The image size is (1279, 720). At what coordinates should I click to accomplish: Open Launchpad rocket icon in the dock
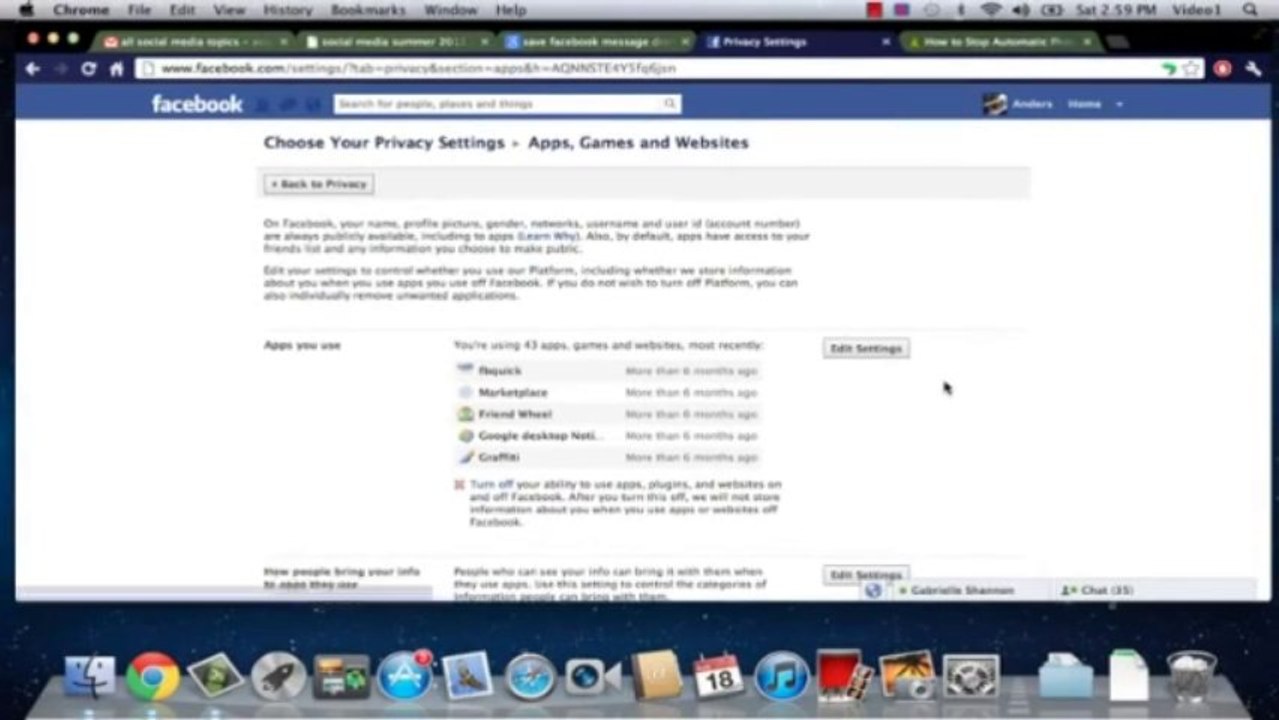(x=278, y=677)
